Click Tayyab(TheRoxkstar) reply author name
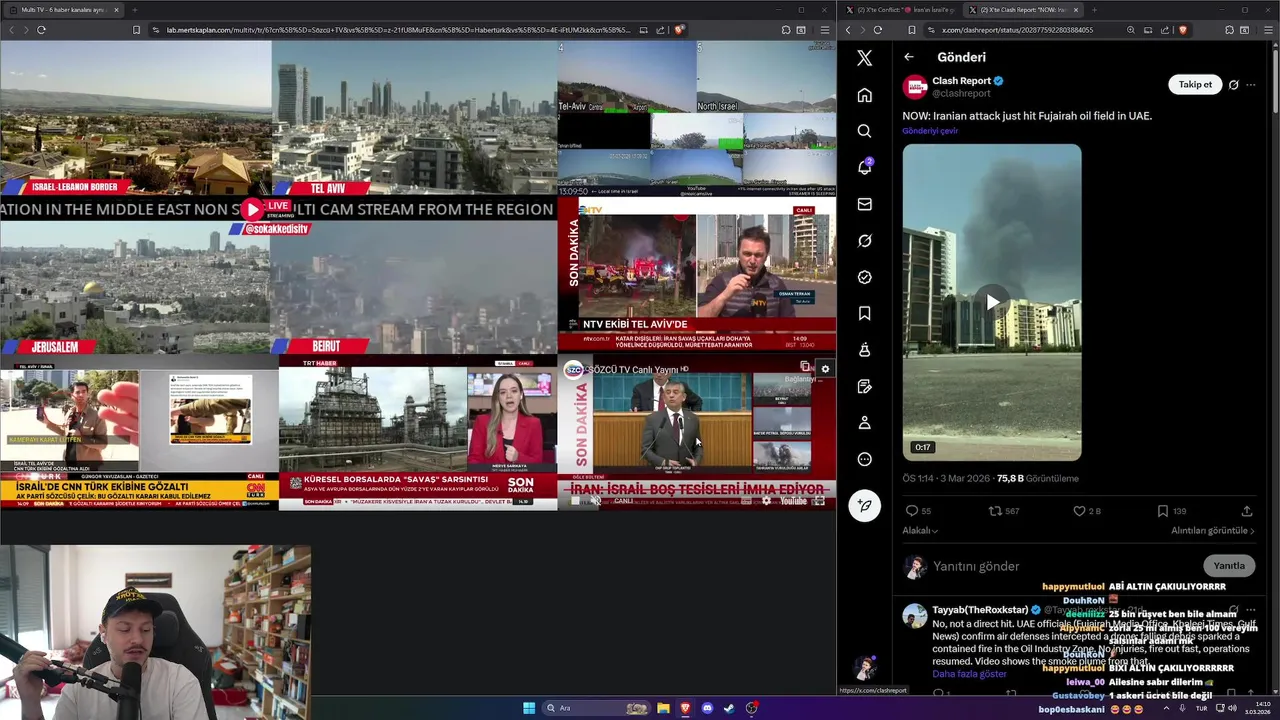Viewport: 1280px width, 720px height. point(980,610)
